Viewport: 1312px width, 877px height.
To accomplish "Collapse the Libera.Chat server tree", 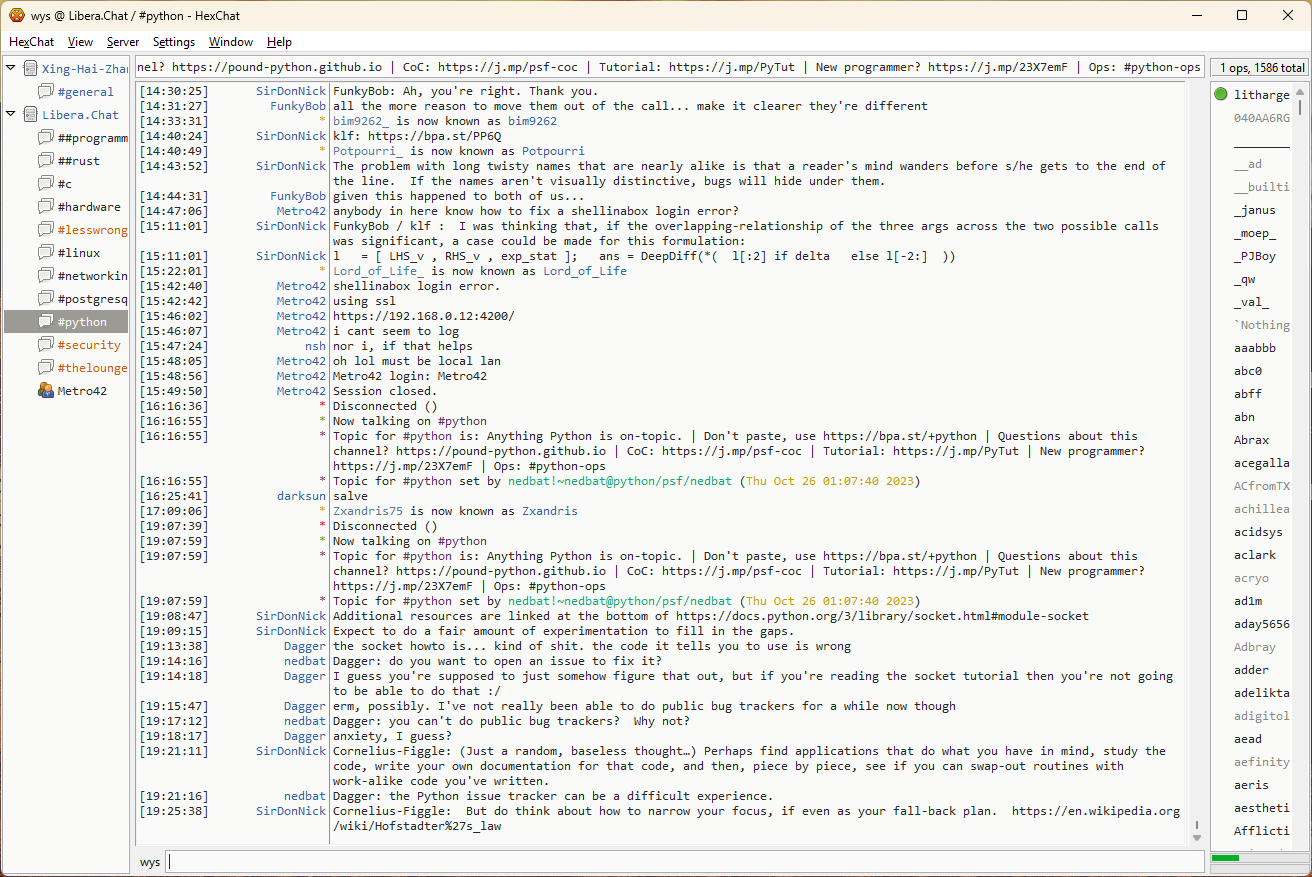I will (x=11, y=115).
